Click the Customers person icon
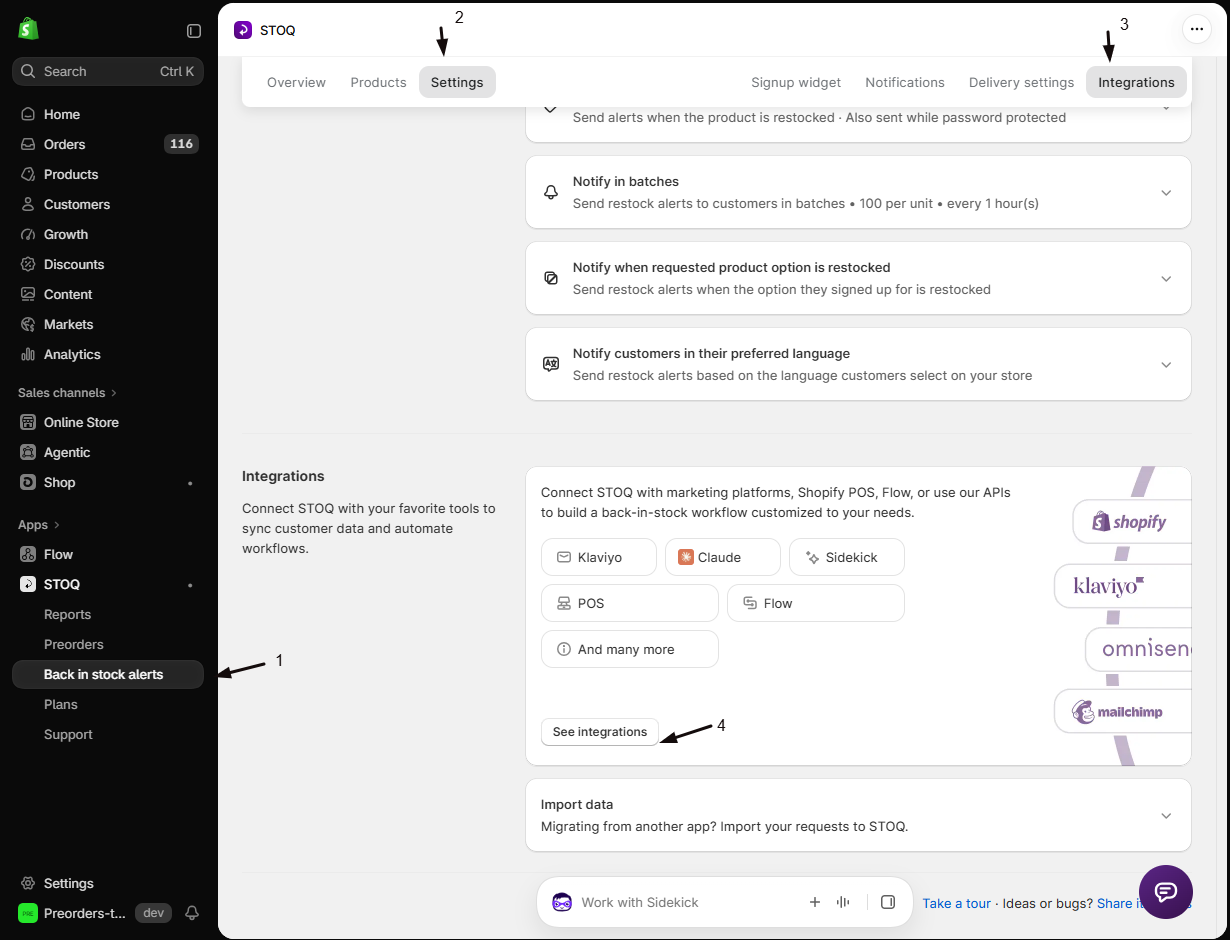The height and width of the screenshot is (940, 1230). (28, 204)
